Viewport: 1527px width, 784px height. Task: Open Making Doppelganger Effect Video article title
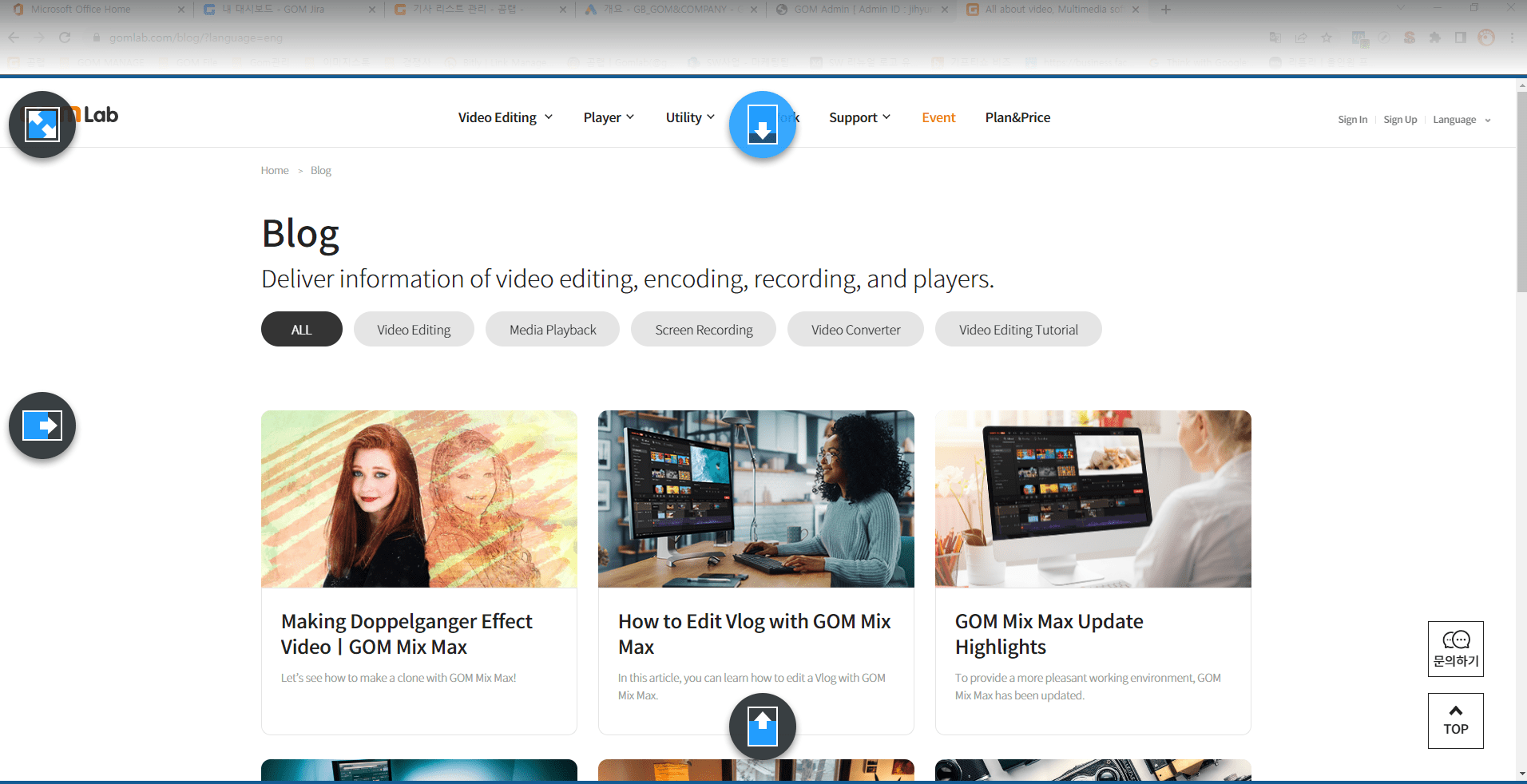click(x=407, y=634)
